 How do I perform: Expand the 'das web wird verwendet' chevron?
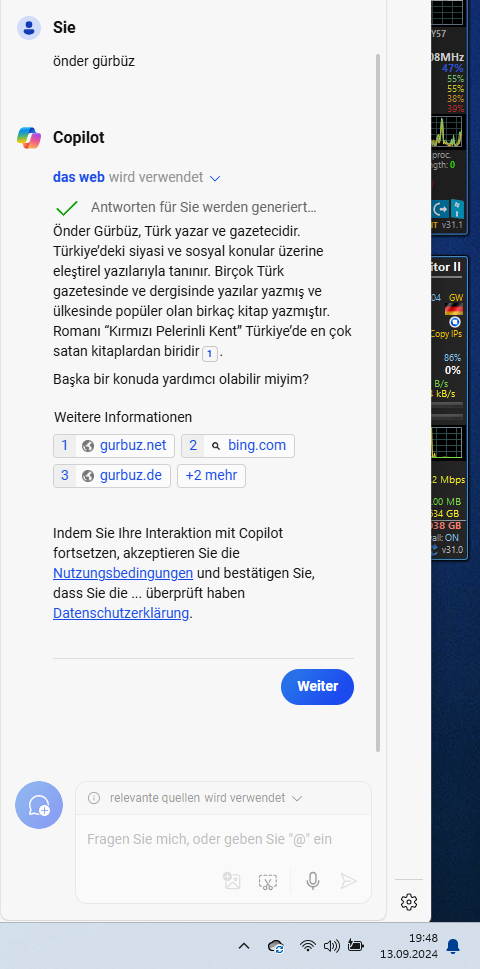[215, 178]
